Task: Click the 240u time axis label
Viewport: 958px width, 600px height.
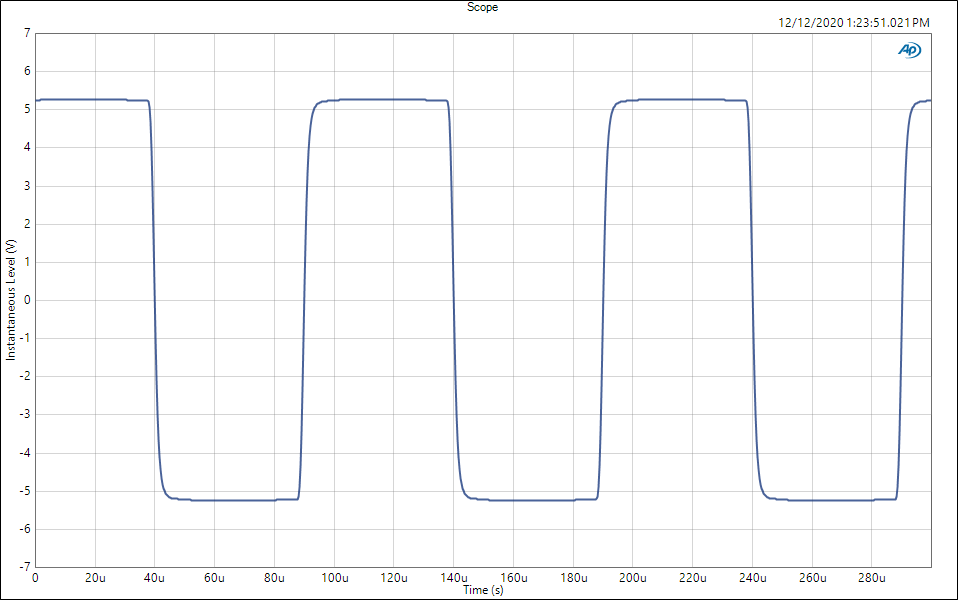Action: point(752,578)
